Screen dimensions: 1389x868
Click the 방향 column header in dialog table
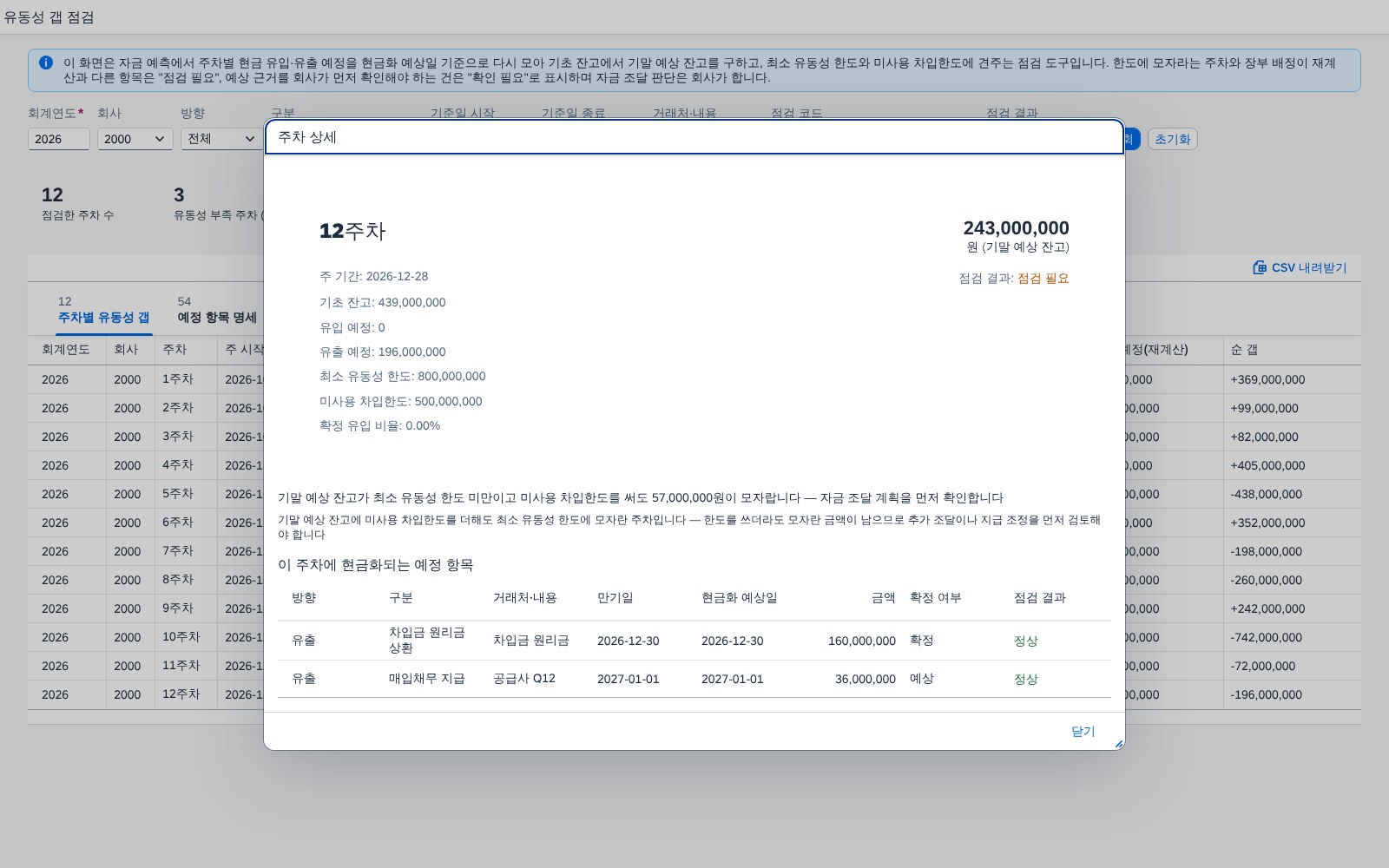coord(304,598)
